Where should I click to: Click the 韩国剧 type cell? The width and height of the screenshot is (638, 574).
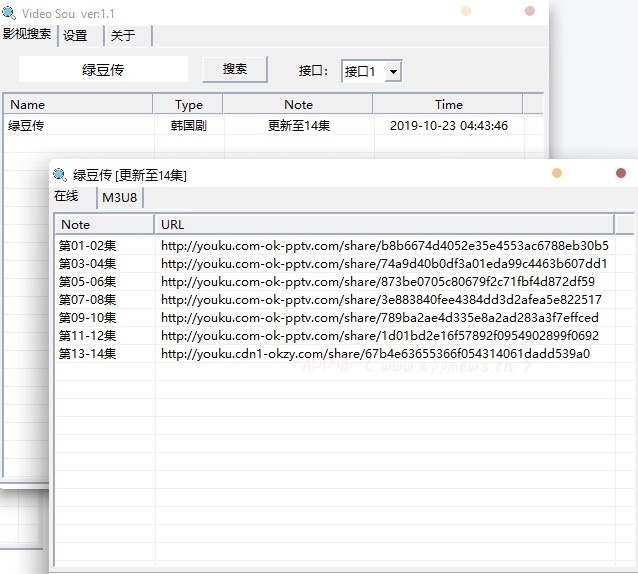188,126
